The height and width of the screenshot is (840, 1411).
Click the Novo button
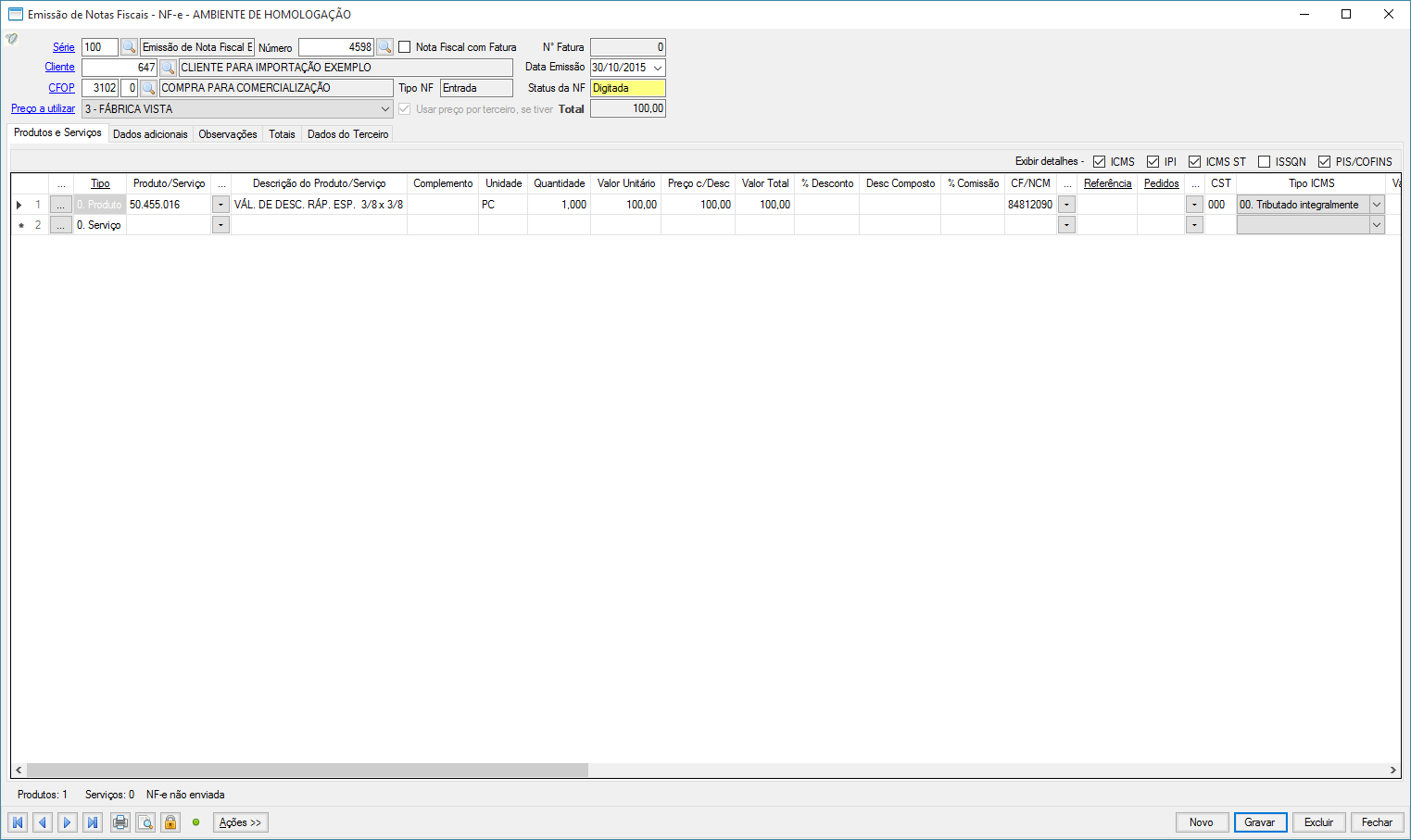[x=1202, y=822]
